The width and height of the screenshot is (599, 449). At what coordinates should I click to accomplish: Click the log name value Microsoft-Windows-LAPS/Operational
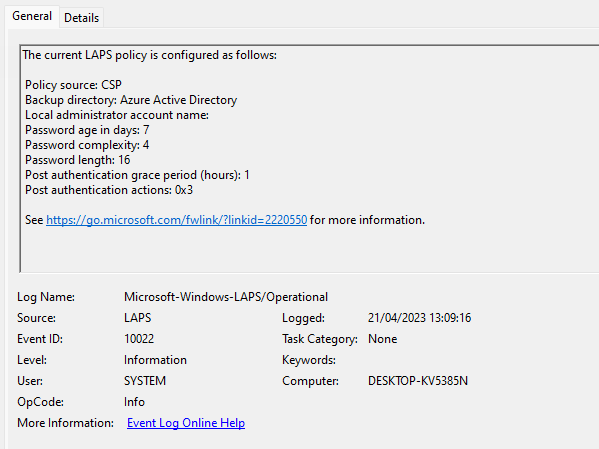226,297
